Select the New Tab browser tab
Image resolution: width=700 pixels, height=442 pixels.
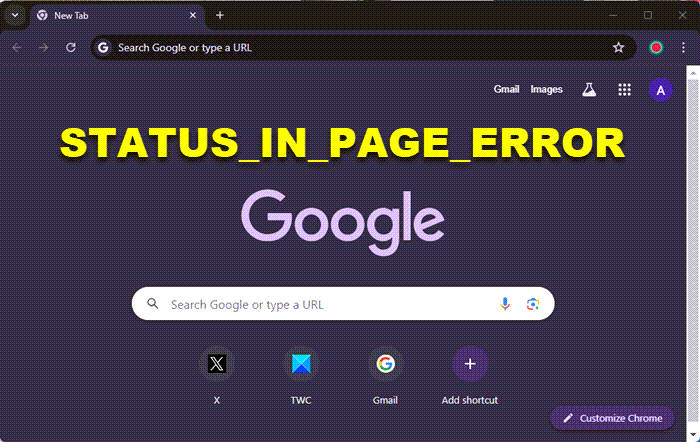118,16
